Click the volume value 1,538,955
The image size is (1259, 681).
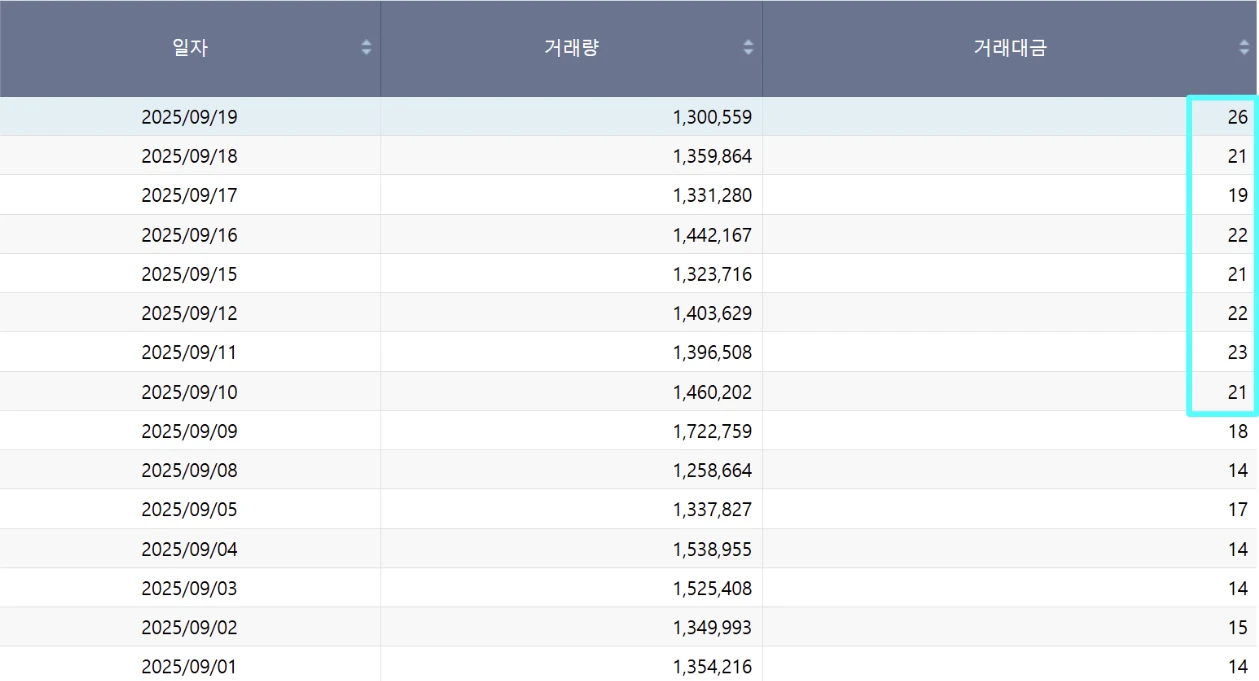click(712, 549)
